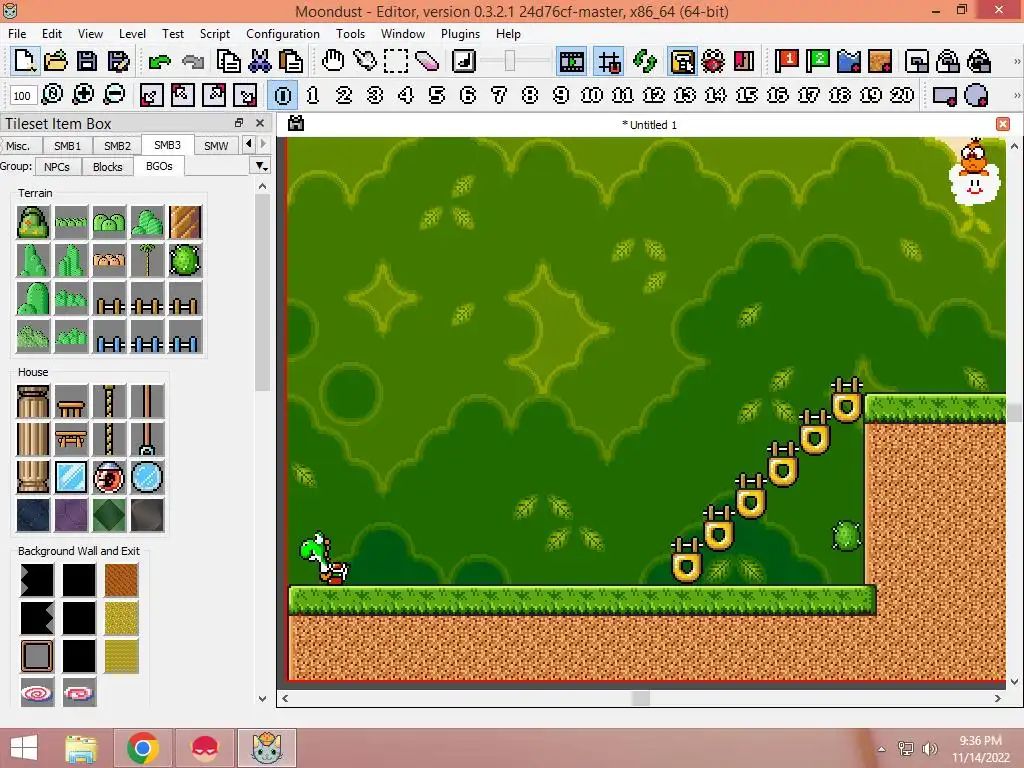Pick the red eye House tile

tap(109, 477)
